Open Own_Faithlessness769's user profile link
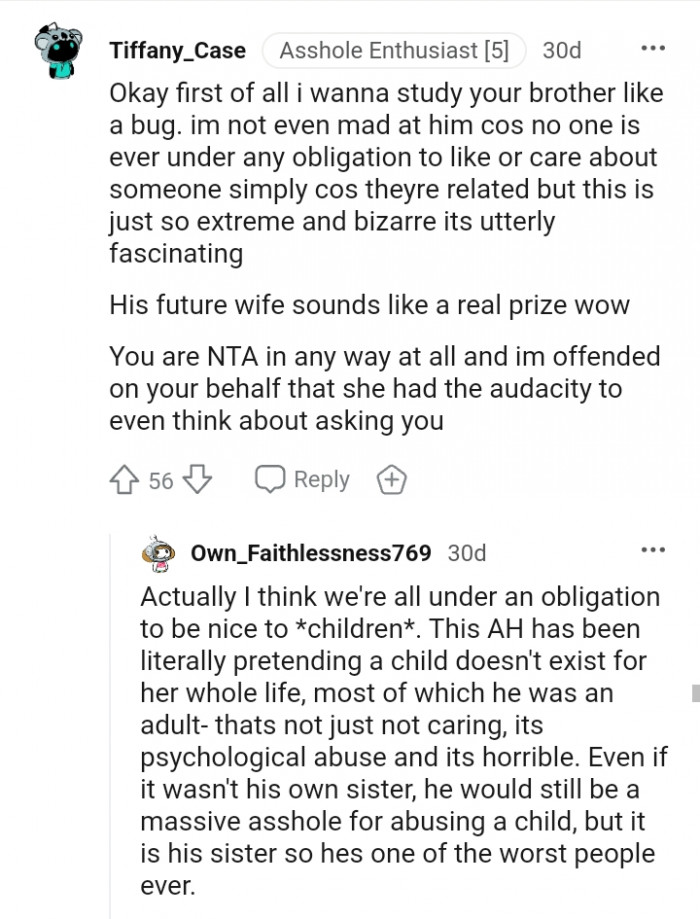 coord(311,553)
